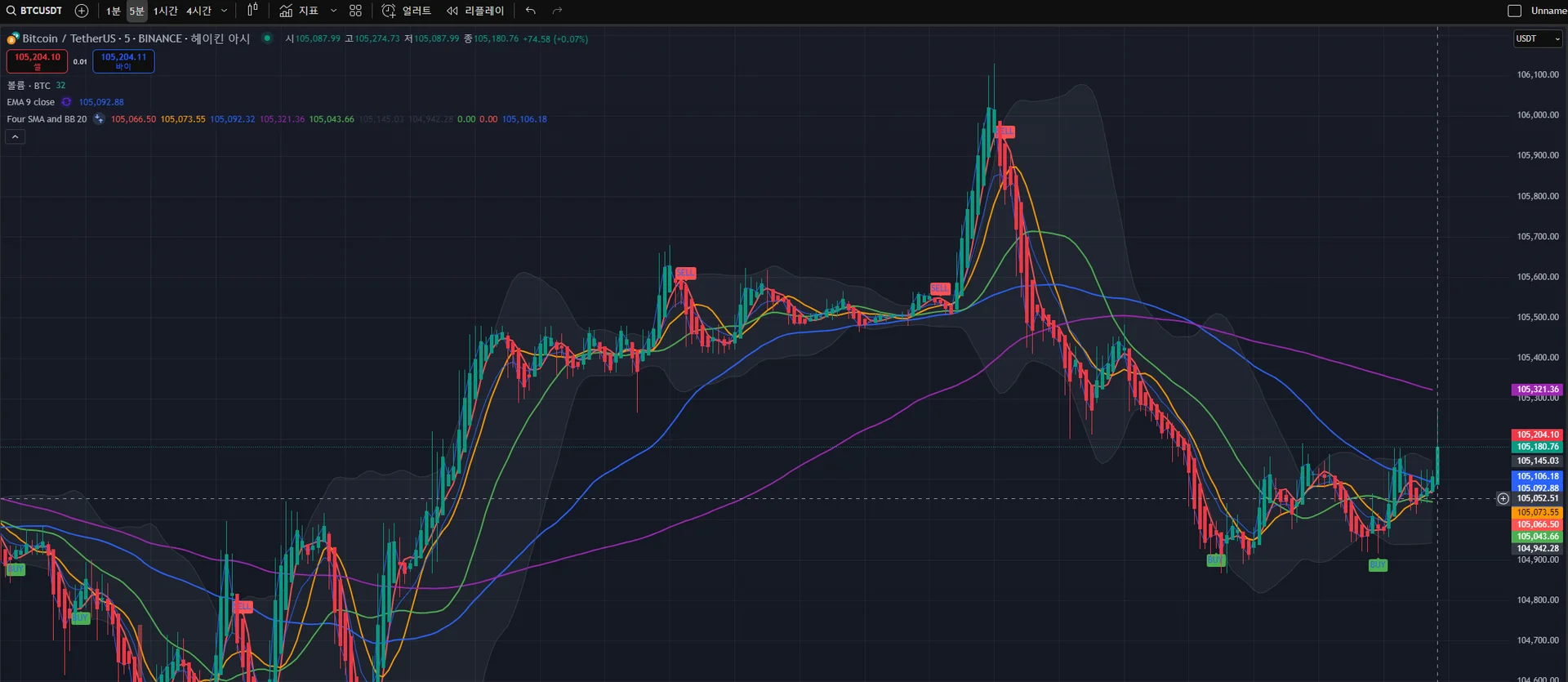Select the 볼륨 · BTC volume legend
Image resolution: width=1568 pixels, height=682 pixels.
[x=29, y=85]
